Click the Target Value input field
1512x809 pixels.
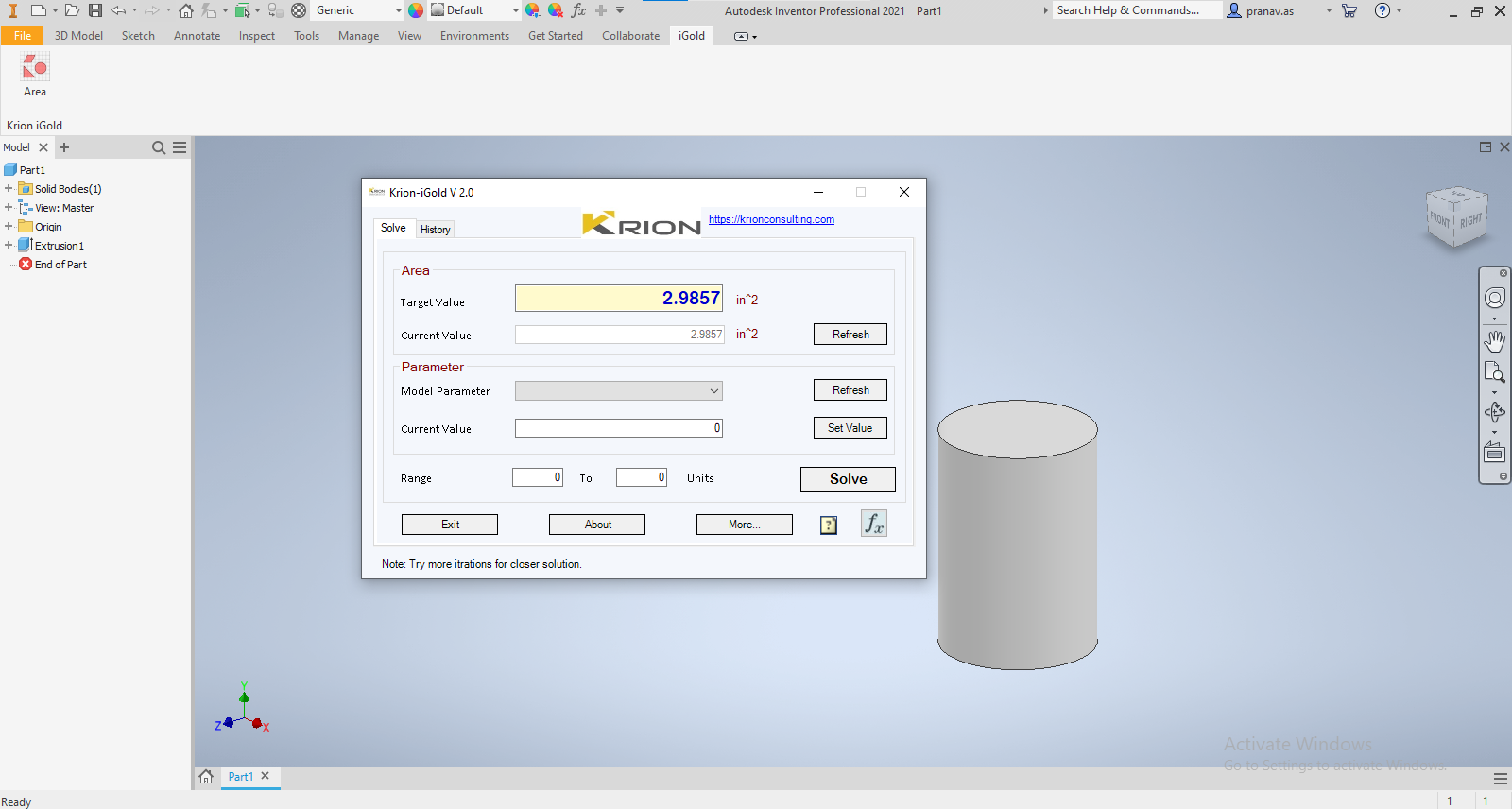coord(619,299)
